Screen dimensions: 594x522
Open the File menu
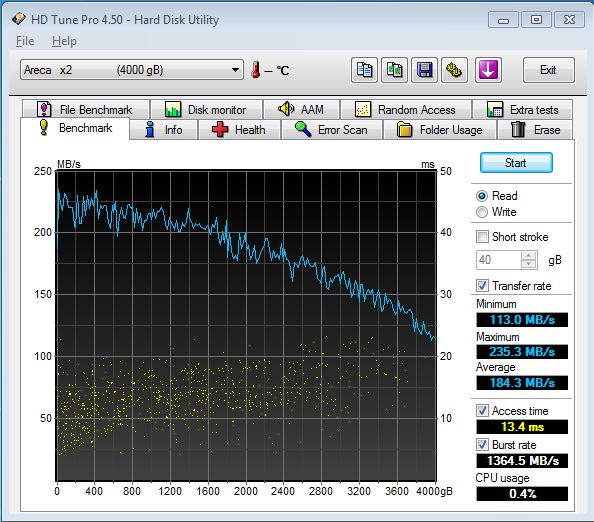[25, 41]
